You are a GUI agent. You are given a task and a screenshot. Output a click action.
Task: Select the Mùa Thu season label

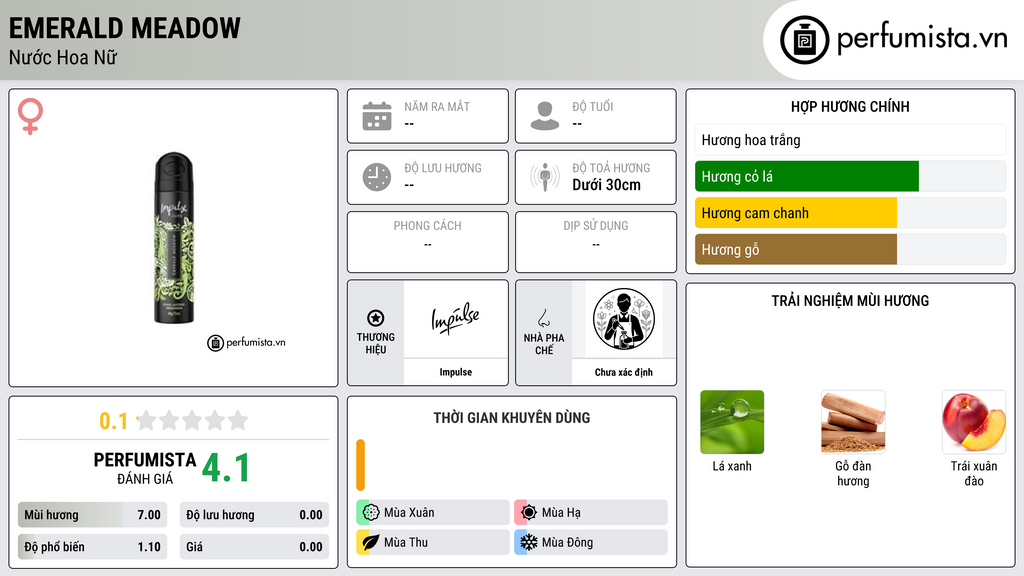click(406, 542)
